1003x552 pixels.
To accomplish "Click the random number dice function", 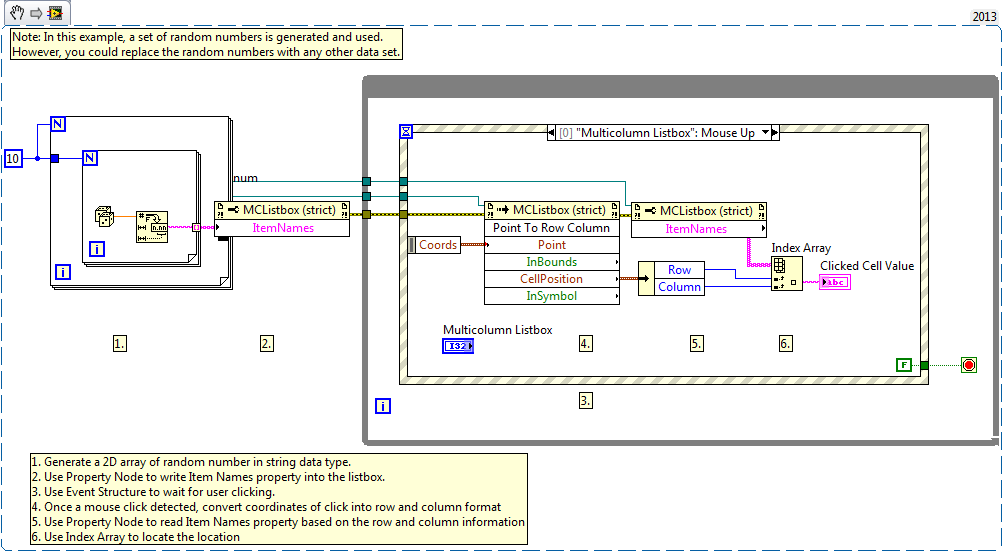I will coord(104,217).
